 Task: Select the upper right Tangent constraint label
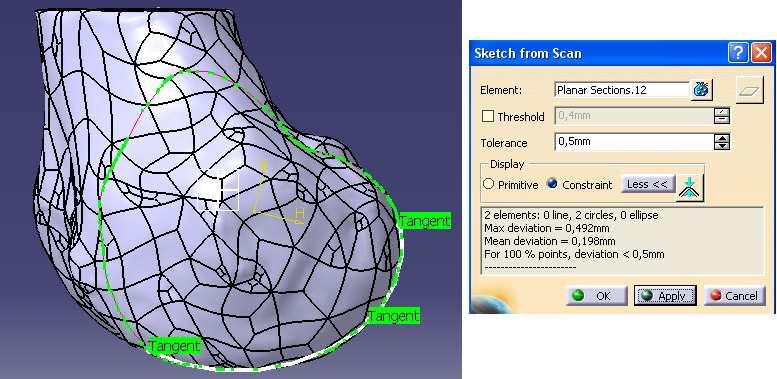pyautogui.click(x=425, y=221)
